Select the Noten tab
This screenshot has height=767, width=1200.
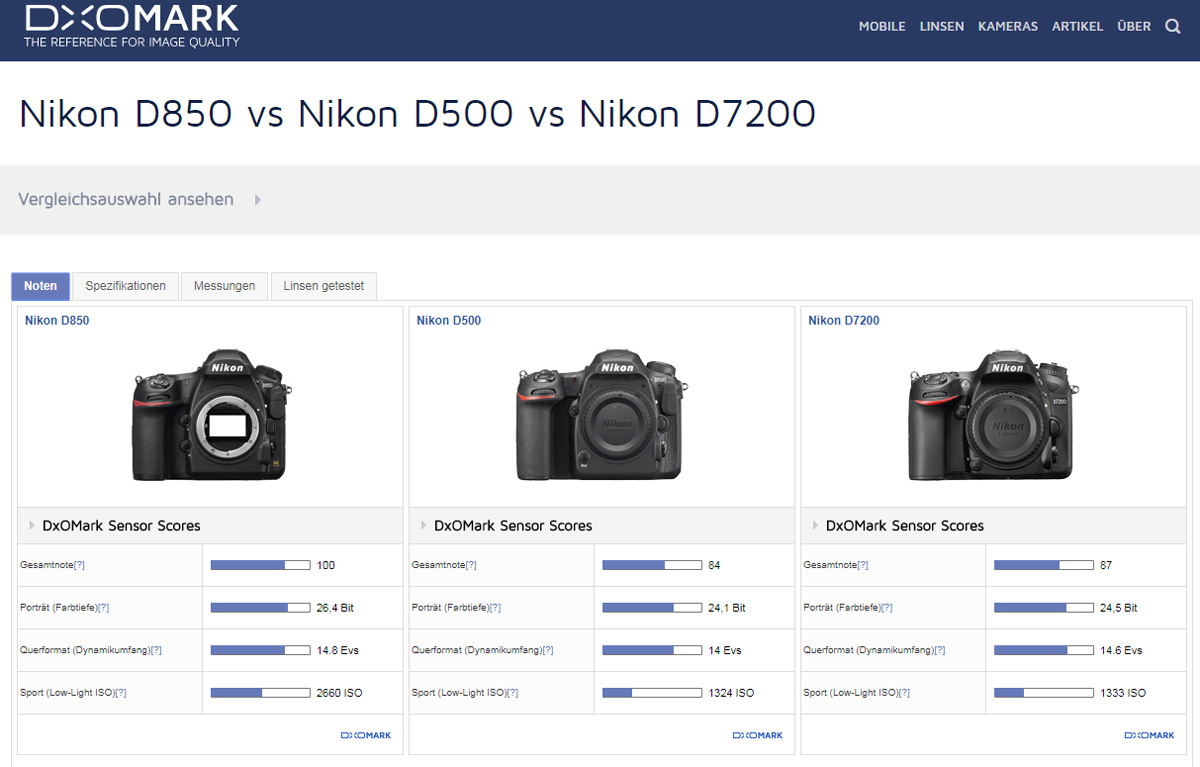point(41,286)
